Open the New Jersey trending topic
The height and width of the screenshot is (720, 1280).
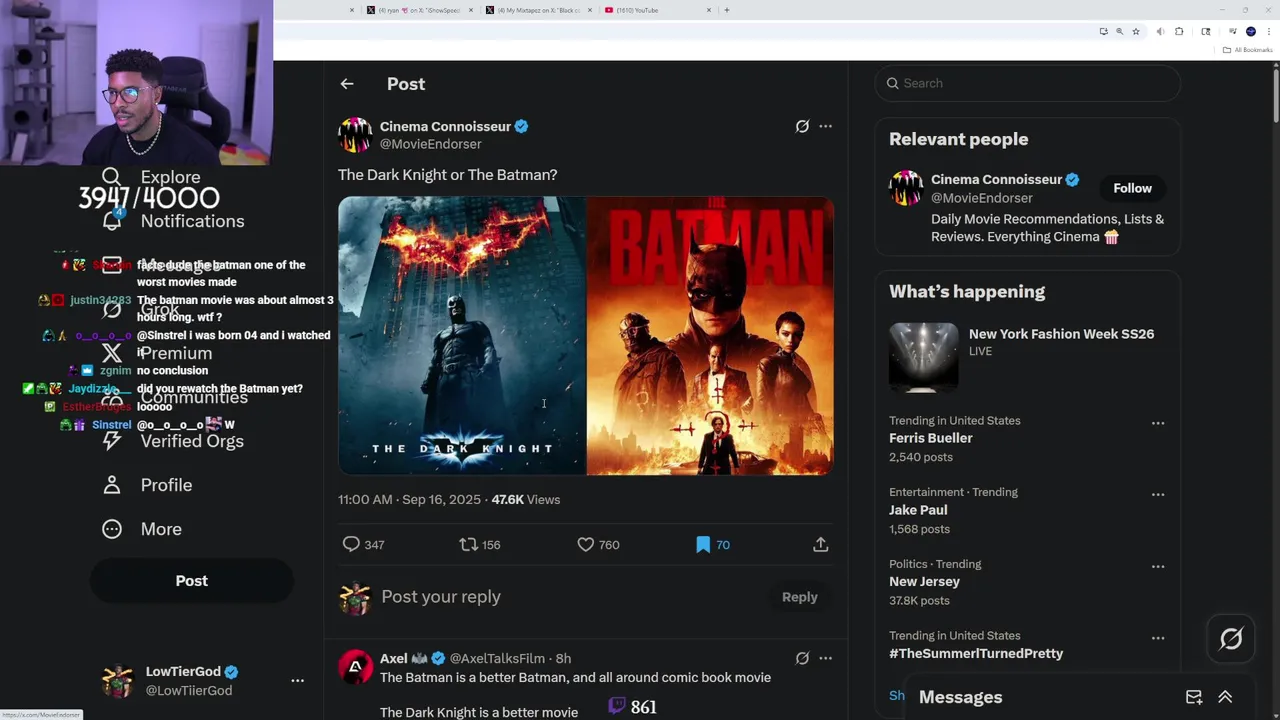(x=924, y=581)
